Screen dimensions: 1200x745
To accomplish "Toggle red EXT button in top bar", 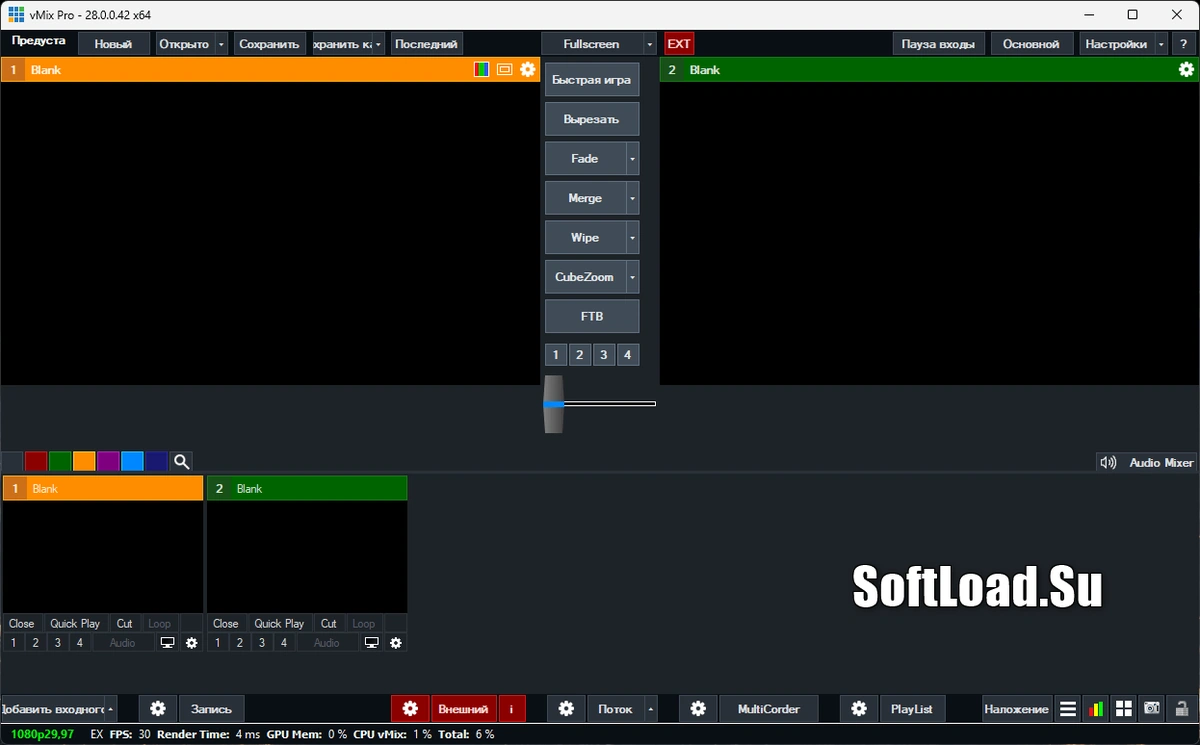I will coord(679,44).
